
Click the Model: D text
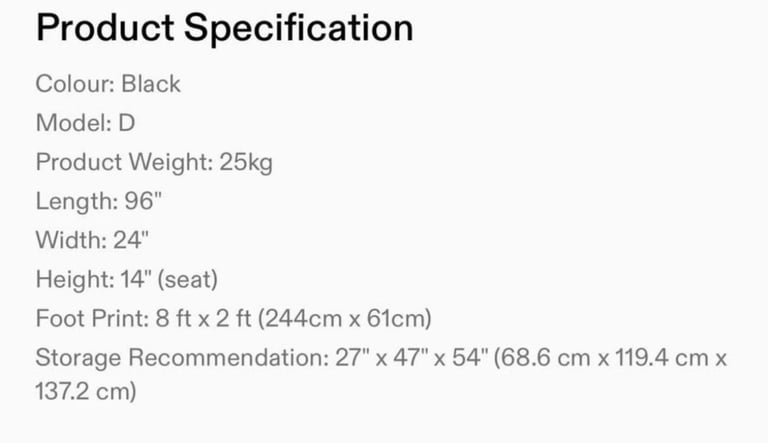pyautogui.click(x=85, y=123)
